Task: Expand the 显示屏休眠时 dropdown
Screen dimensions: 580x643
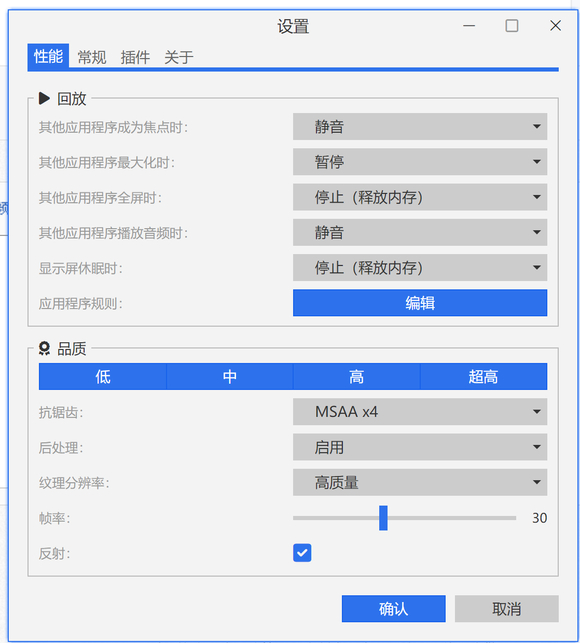Action: point(420,267)
